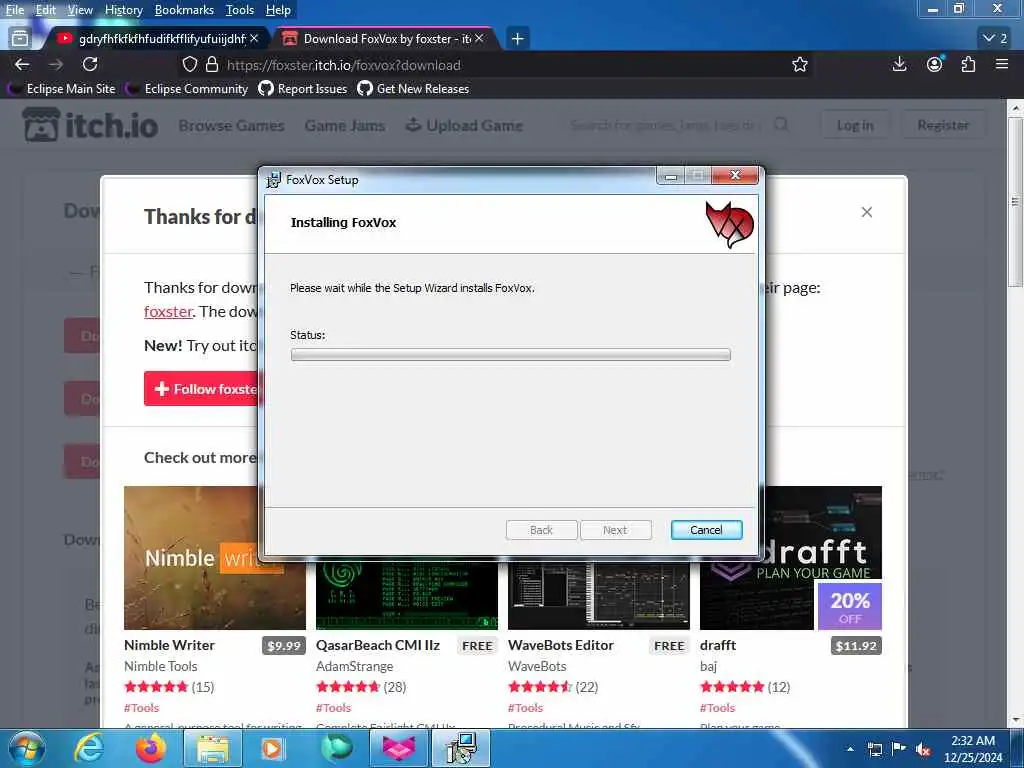
Task: Close the Thanks for downloading dialog
Action: pos(867,212)
